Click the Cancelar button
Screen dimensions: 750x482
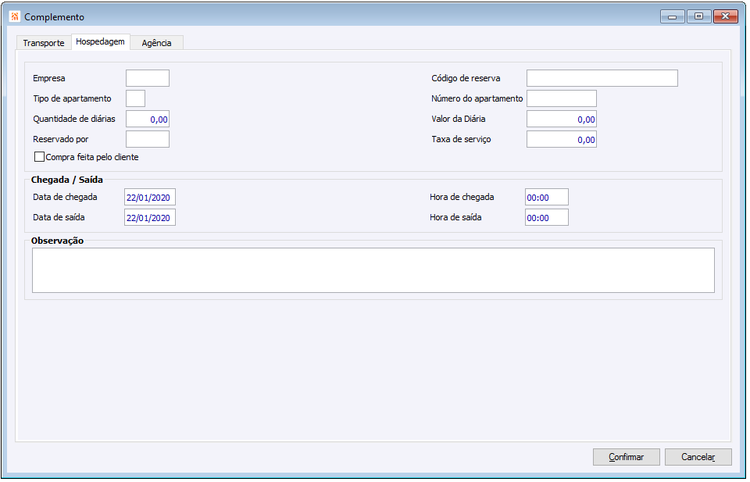coord(698,457)
